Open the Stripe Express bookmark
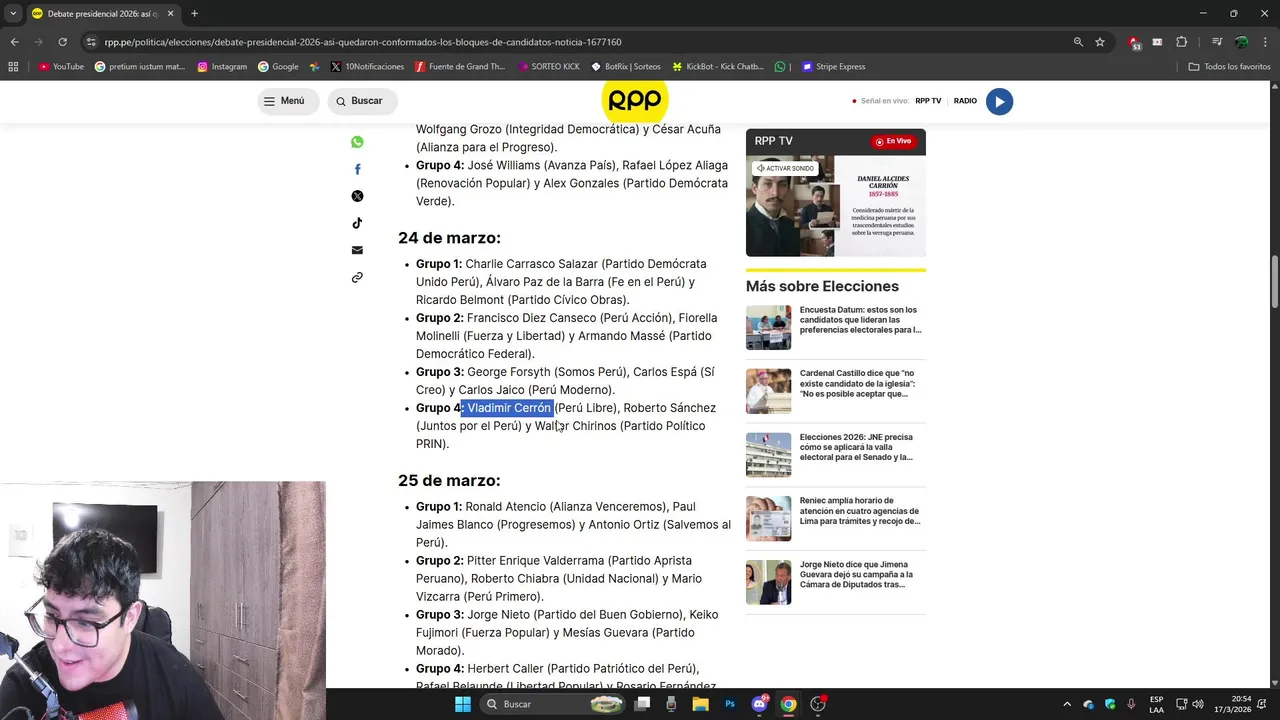1280x720 pixels. point(834,67)
